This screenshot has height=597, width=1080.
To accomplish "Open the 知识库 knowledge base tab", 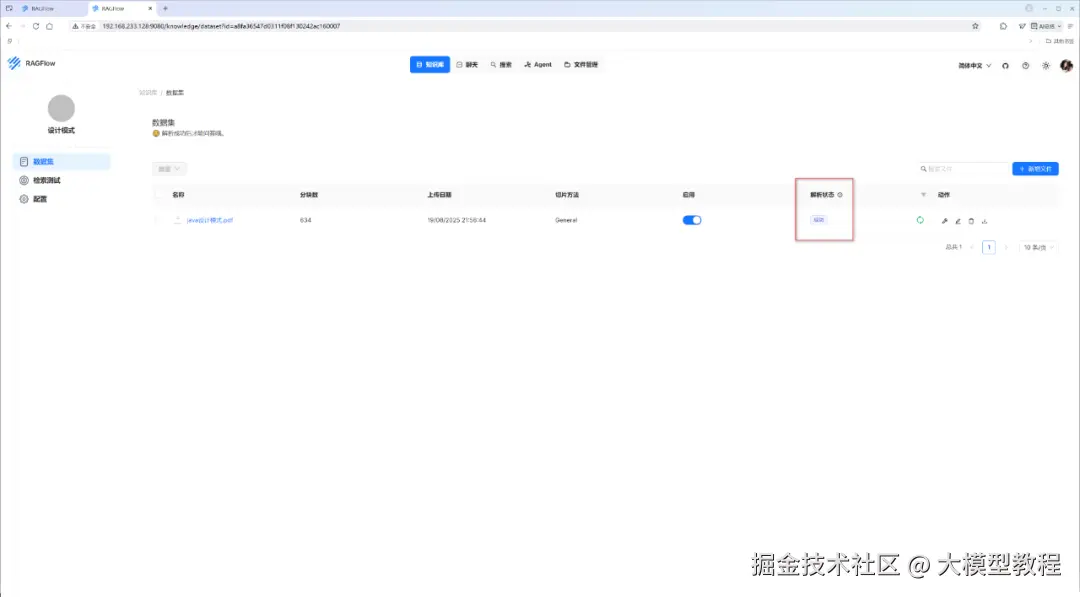I will tap(430, 65).
